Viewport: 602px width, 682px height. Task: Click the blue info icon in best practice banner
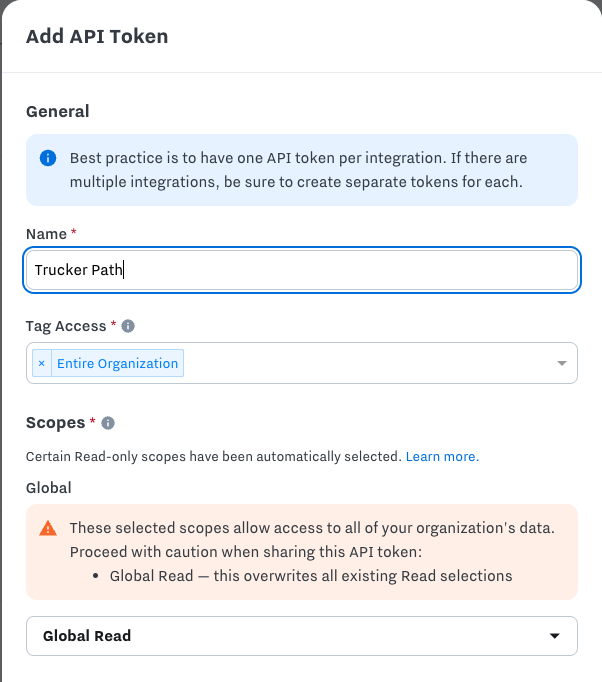(47, 158)
